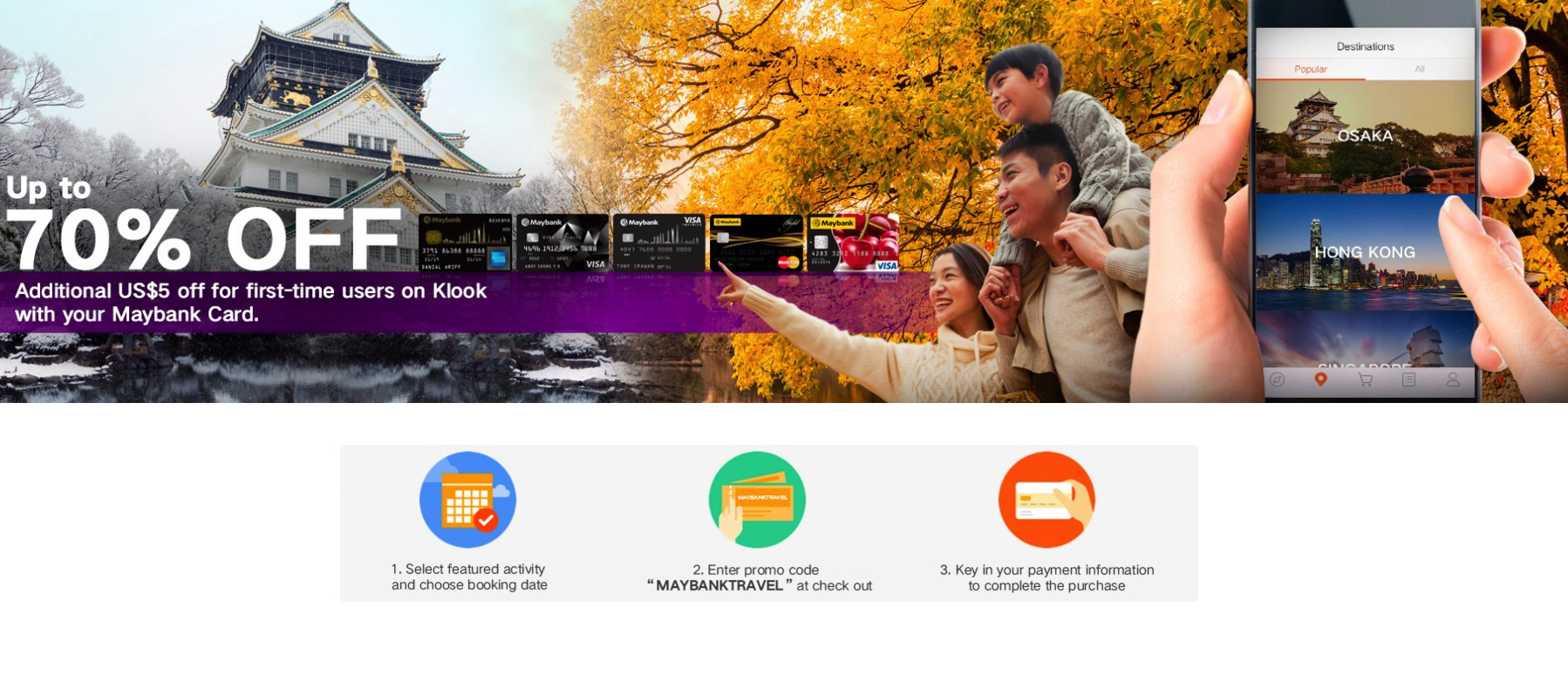
Task: Select the Osaka destination card
Action: click(1365, 136)
